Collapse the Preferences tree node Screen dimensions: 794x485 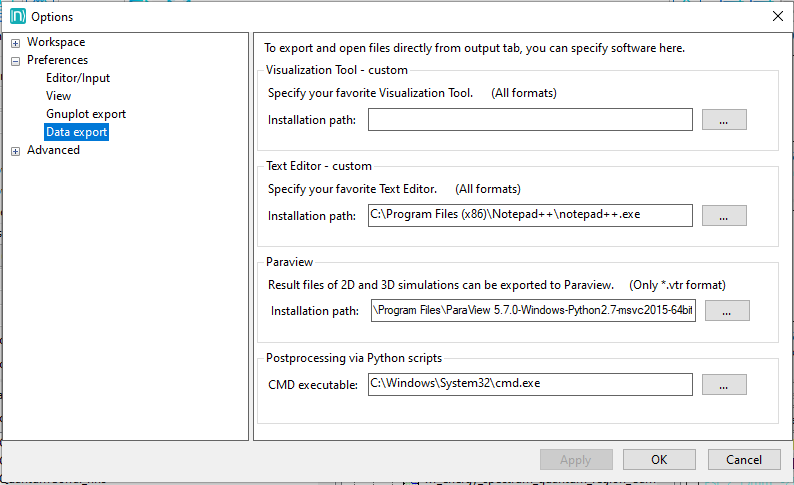click(x=15, y=61)
